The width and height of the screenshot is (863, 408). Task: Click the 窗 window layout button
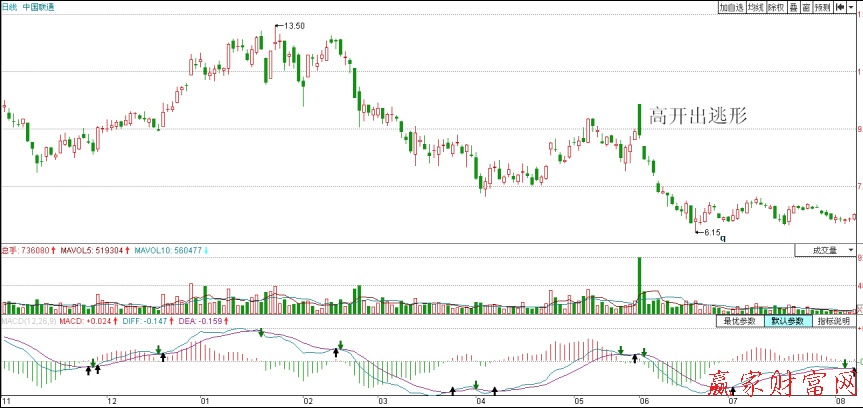[805, 6]
